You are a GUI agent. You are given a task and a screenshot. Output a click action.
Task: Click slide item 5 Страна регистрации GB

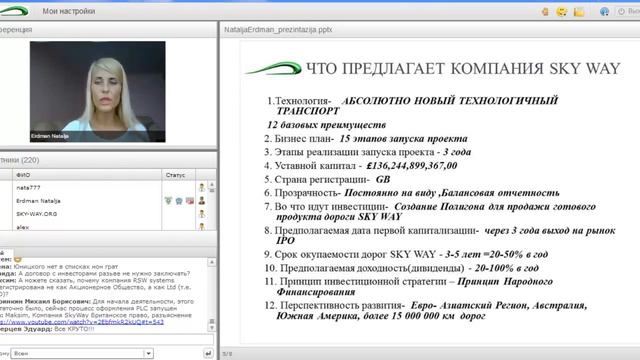click(327, 179)
